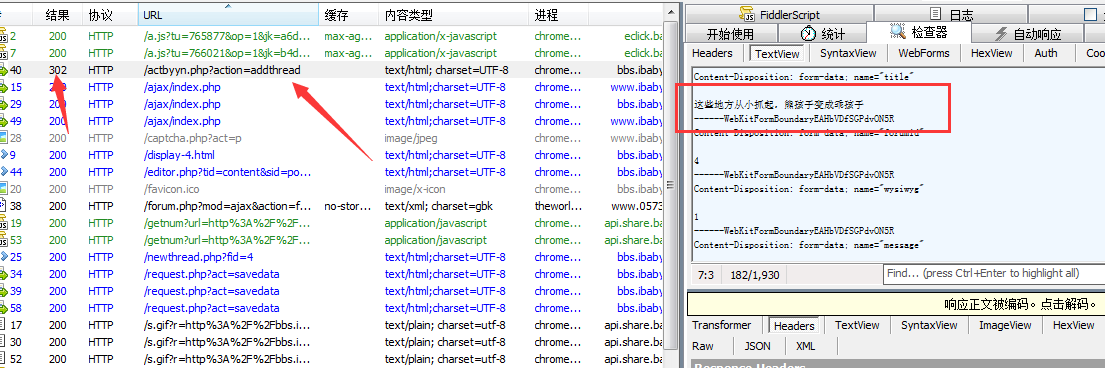Select session 30 /s.gif row
The width and height of the screenshot is (1105, 368).
coord(331,342)
